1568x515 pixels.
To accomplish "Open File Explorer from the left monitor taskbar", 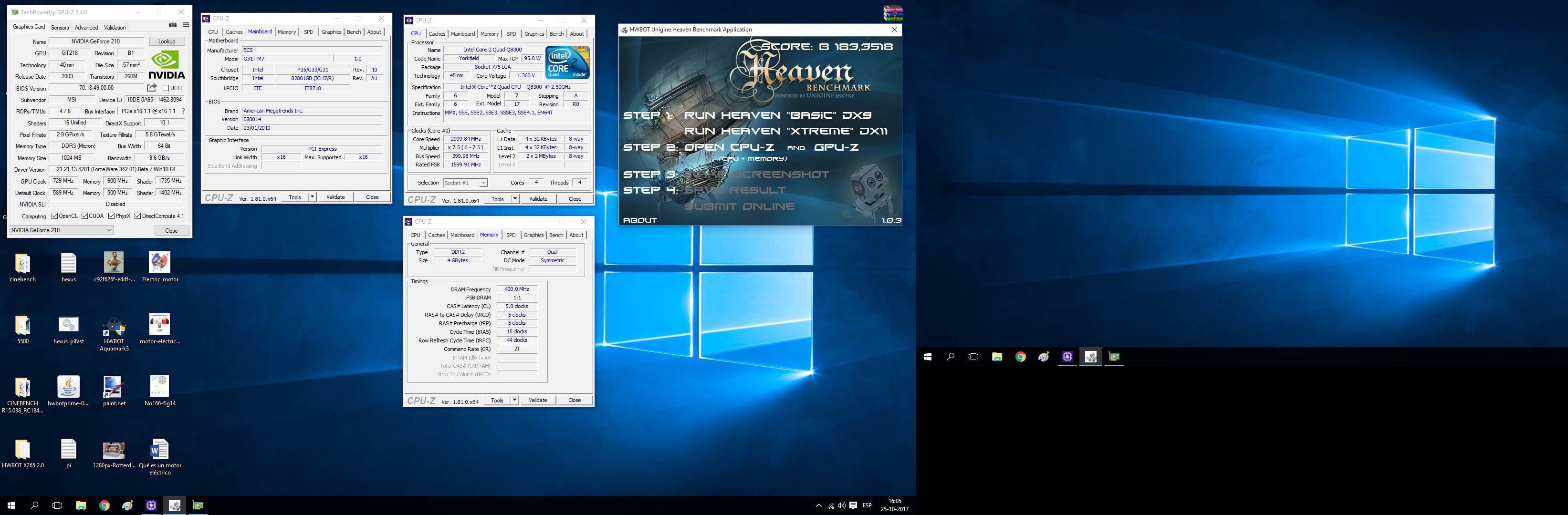I will tap(81, 505).
